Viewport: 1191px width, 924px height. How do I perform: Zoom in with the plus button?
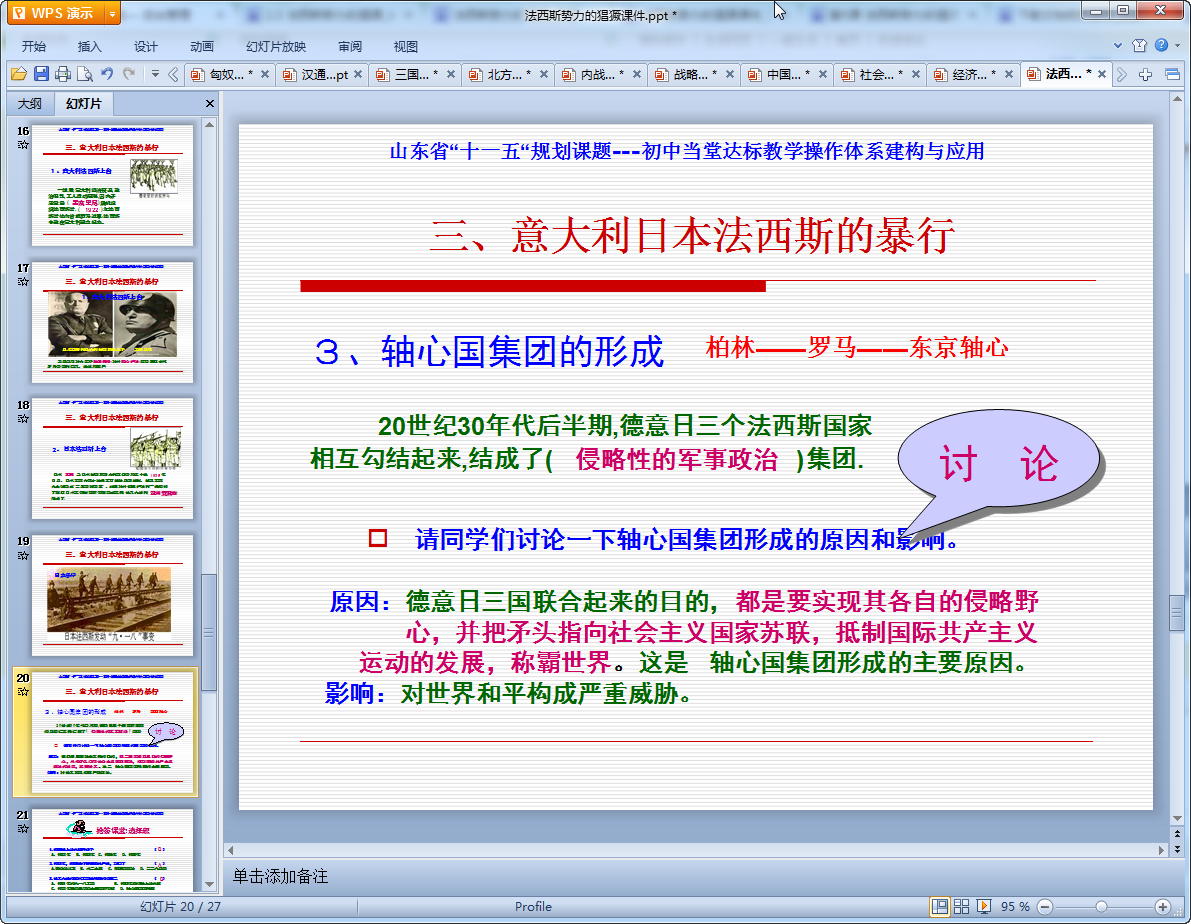pos(1163,907)
